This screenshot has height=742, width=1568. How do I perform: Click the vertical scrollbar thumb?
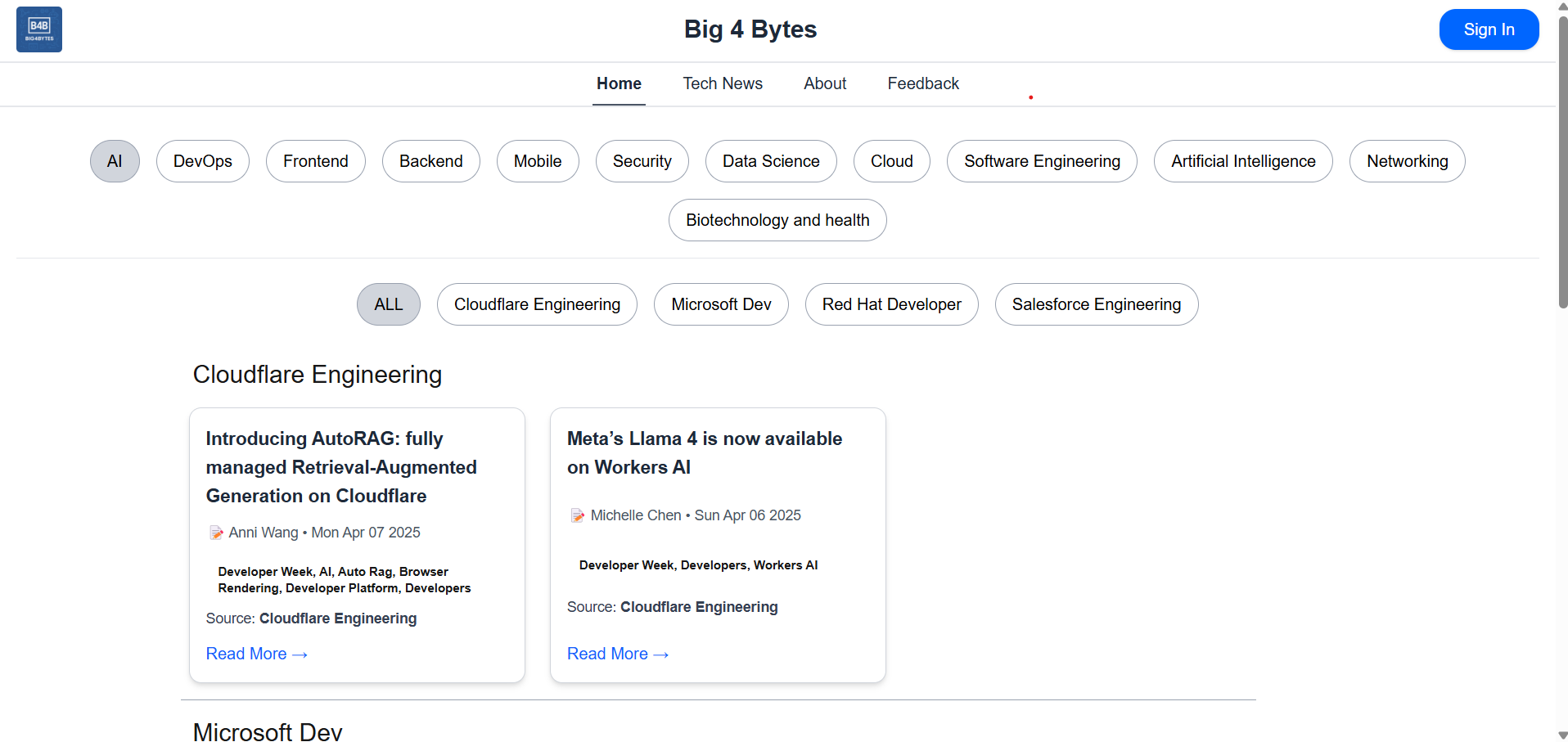tap(1562, 162)
